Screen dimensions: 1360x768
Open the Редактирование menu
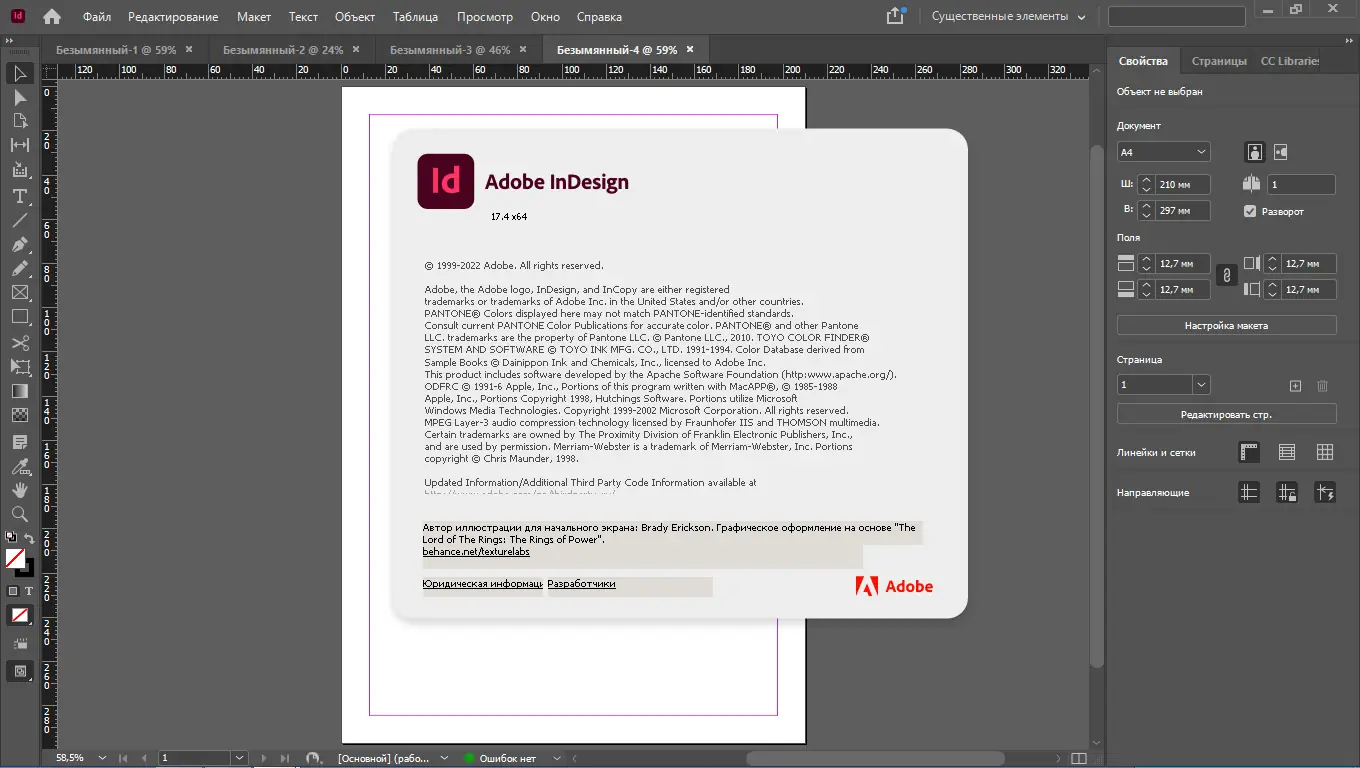(x=174, y=17)
